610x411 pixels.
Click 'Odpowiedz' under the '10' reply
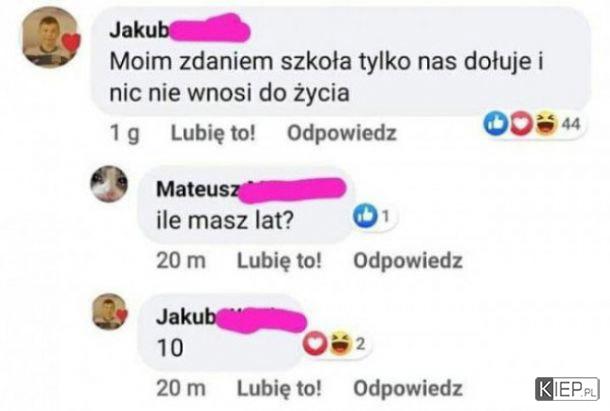pyautogui.click(x=408, y=388)
